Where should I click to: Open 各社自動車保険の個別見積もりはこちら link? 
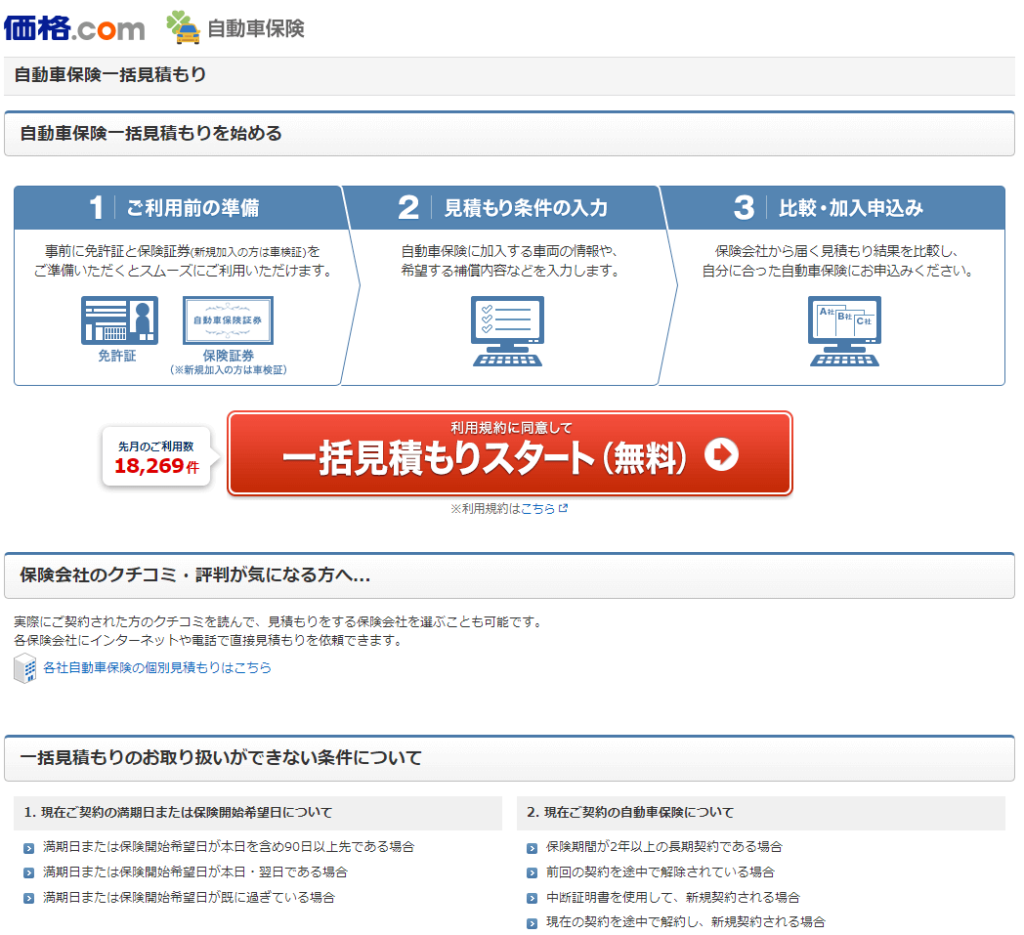point(157,668)
